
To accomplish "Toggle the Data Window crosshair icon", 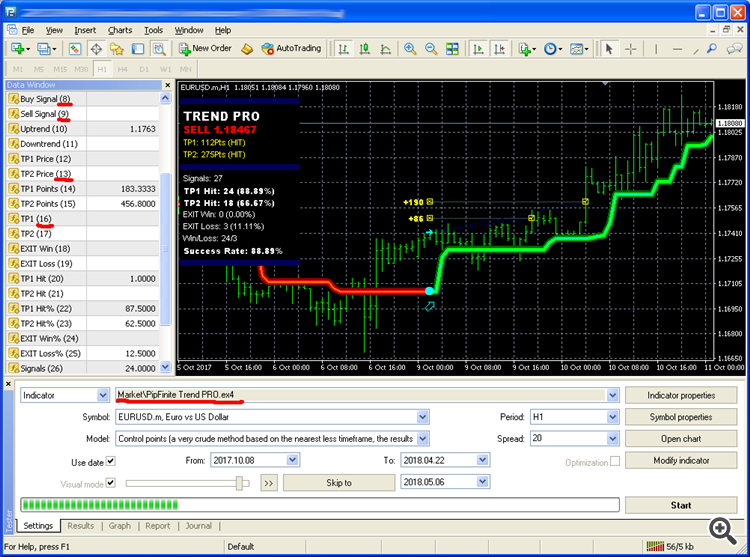I will [96, 49].
